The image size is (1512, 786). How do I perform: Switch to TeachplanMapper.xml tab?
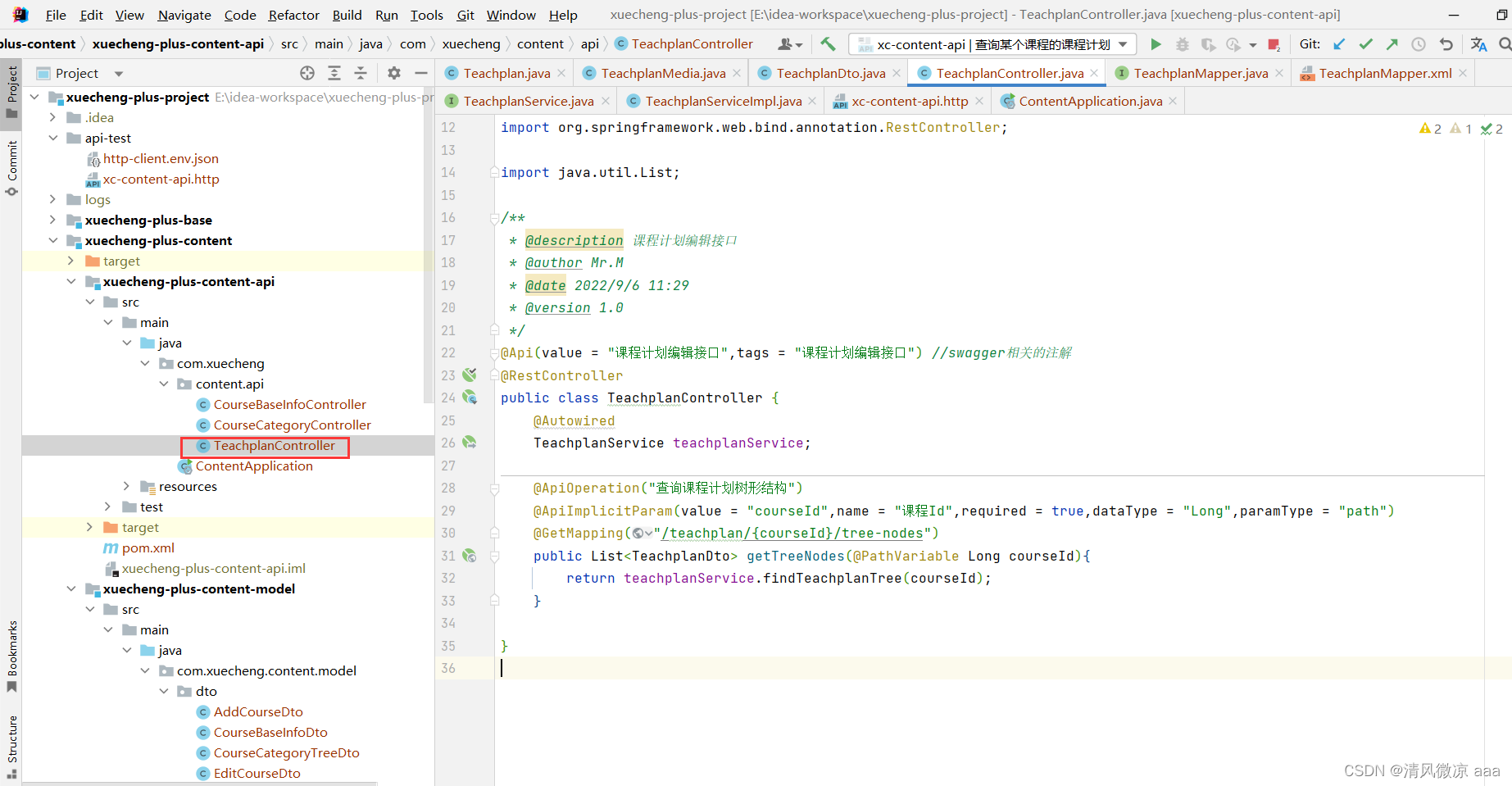[x=1386, y=73]
